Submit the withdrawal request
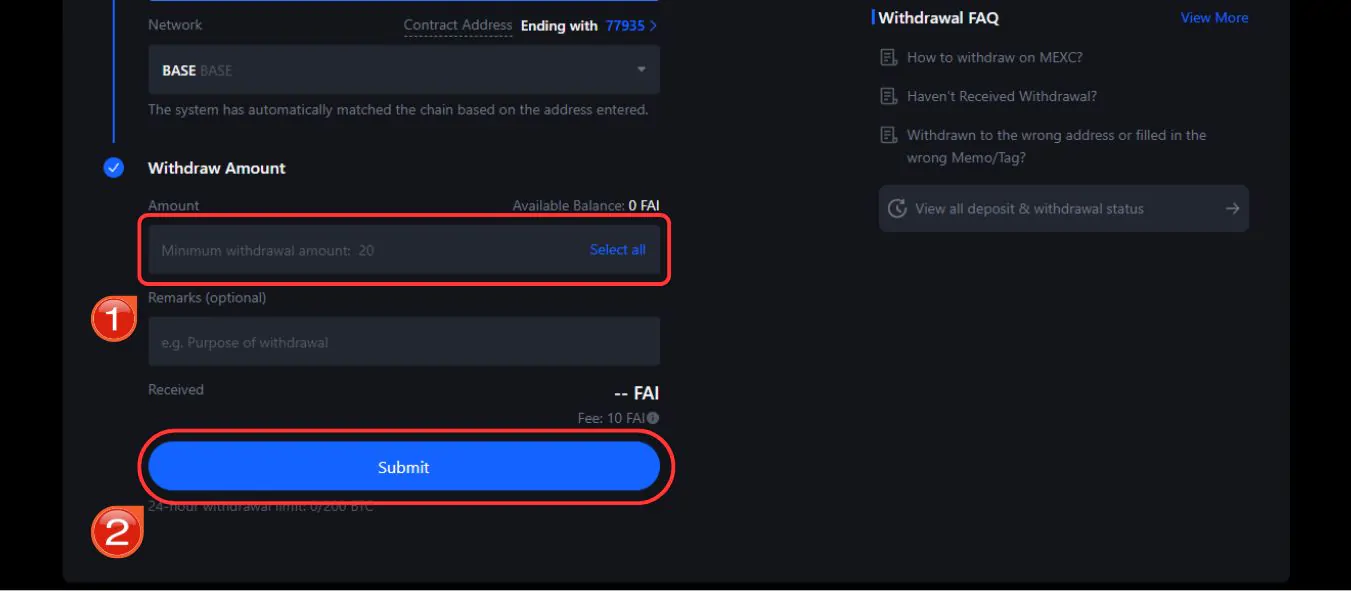The width and height of the screenshot is (1351, 591). (404, 467)
